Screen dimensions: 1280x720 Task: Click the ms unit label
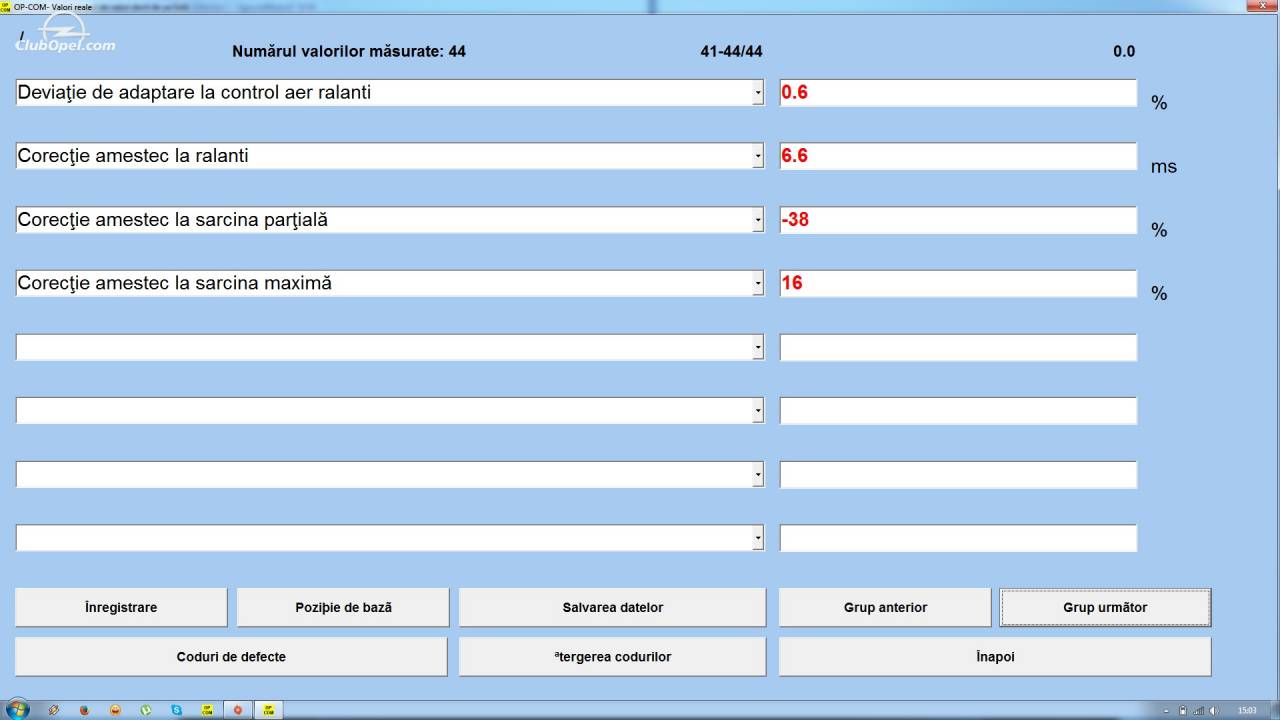1164,167
